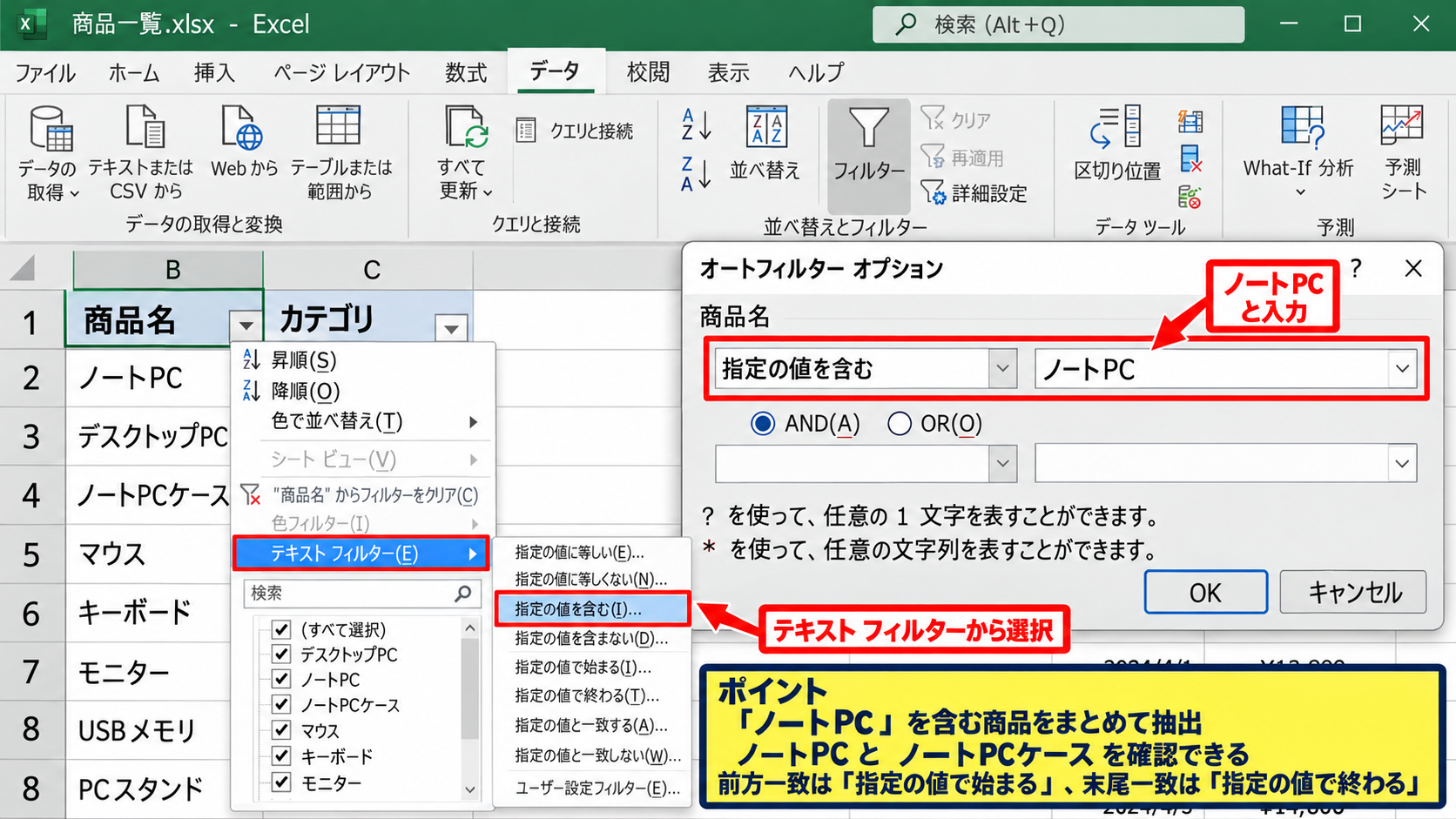Choose 指定の値で始まる(I)... menu item
Viewport: 1456px width, 819px height.
[x=592, y=668]
